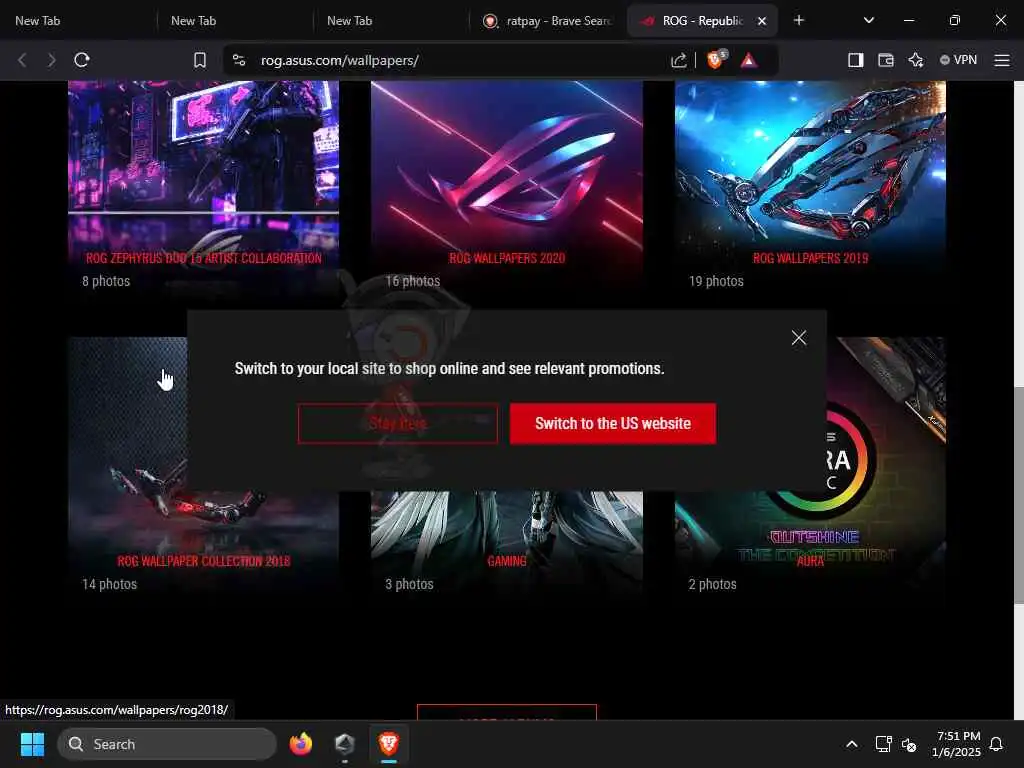Expand the tab search dropdown arrow
The height and width of the screenshot is (768, 1024).
869,20
